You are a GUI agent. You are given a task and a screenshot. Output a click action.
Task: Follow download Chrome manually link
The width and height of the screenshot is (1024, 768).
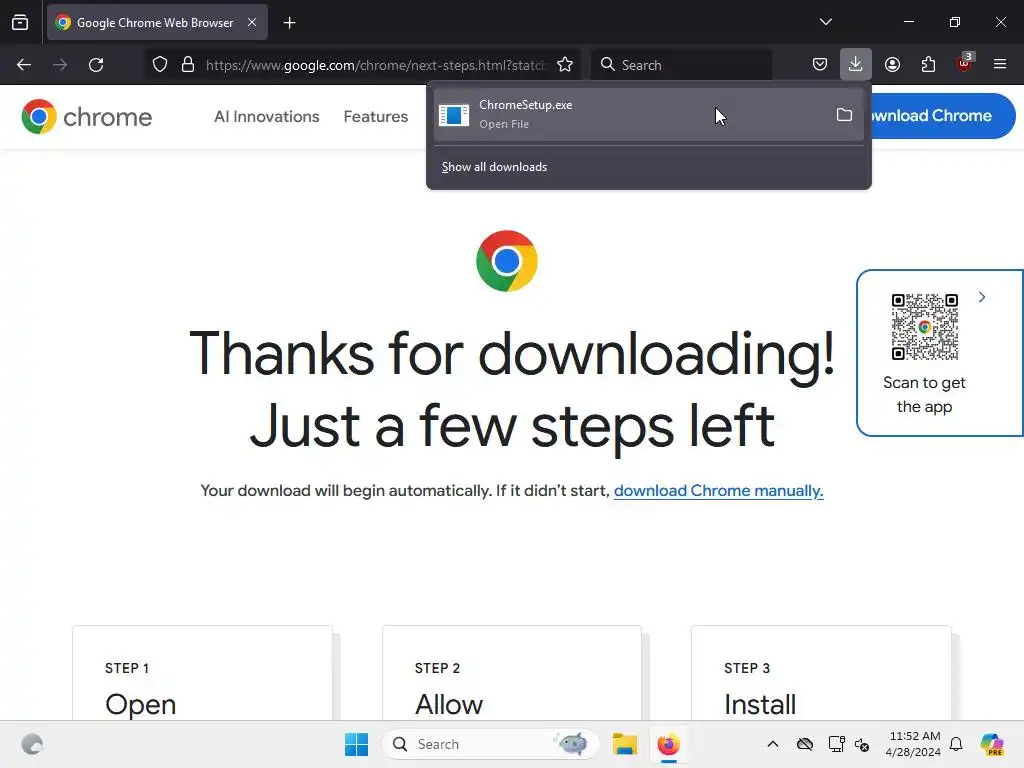click(x=718, y=490)
